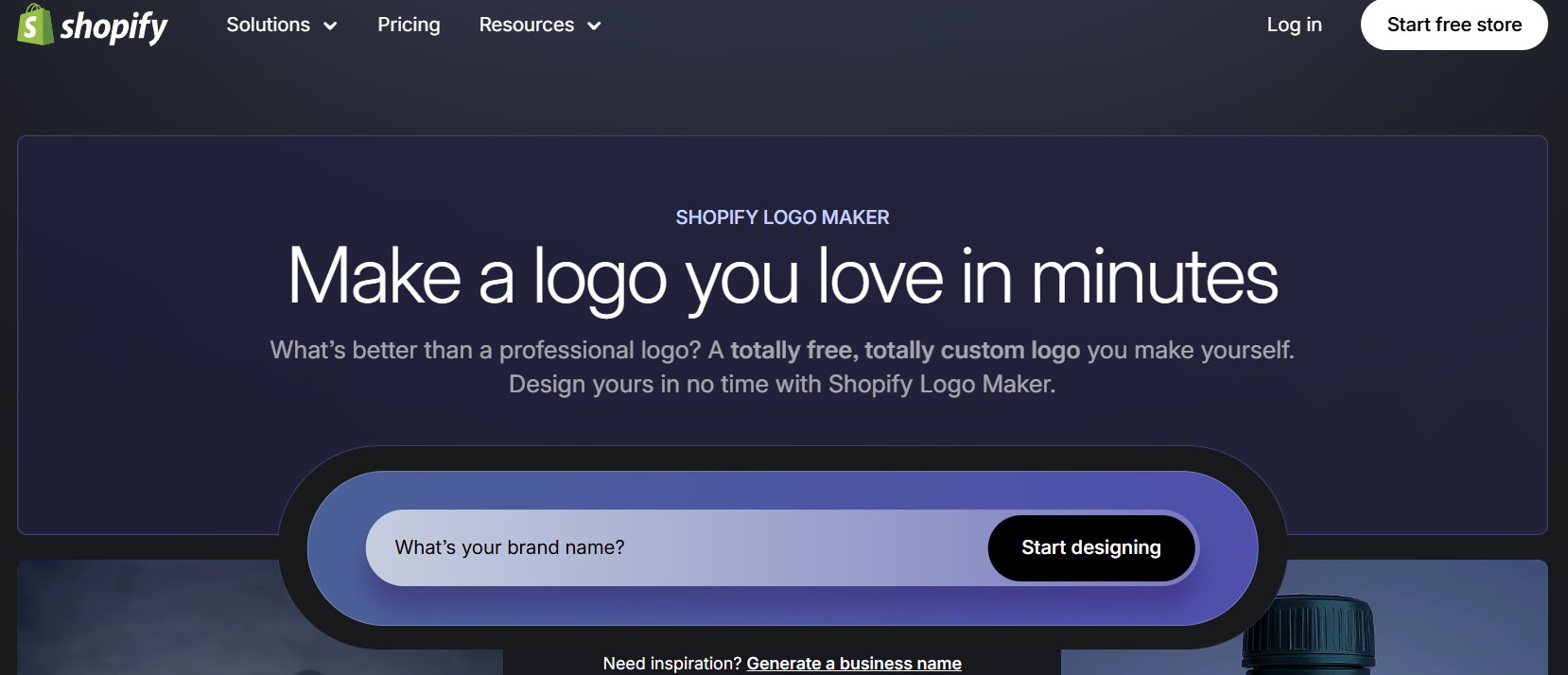This screenshot has width=1568, height=675.
Task: Click the bottle cap image at bottom right
Action: click(x=1310, y=633)
